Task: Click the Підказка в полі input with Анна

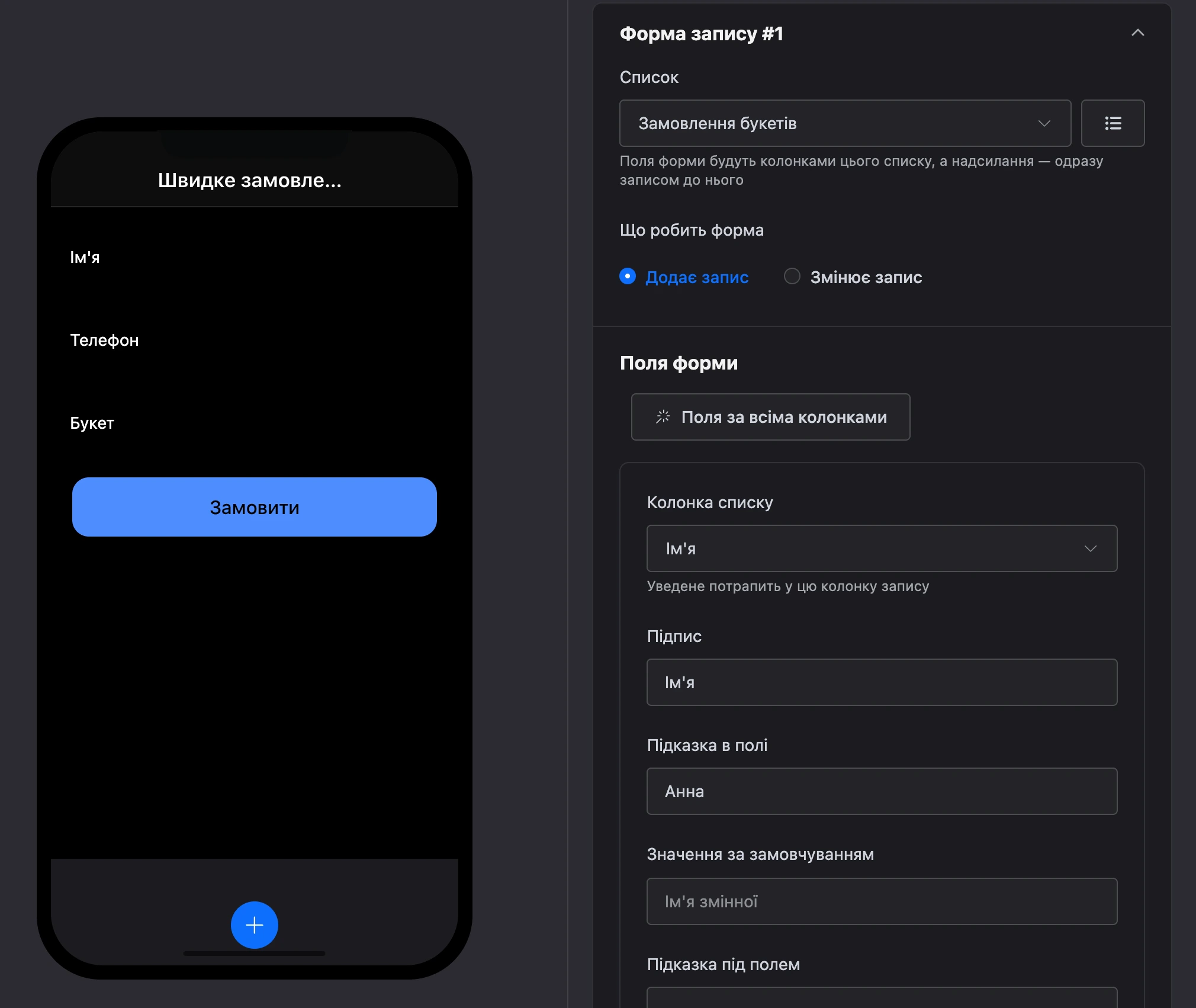Action: click(x=882, y=791)
